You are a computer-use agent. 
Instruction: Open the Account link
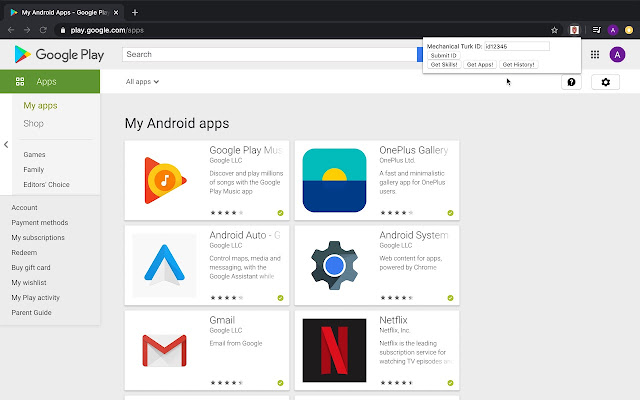pyautogui.click(x=24, y=207)
